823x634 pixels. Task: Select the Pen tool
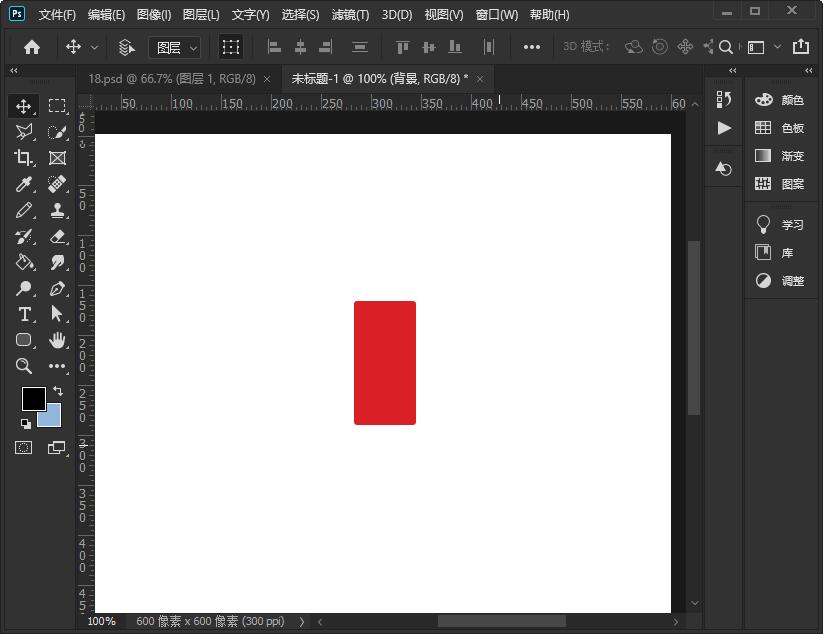57,288
